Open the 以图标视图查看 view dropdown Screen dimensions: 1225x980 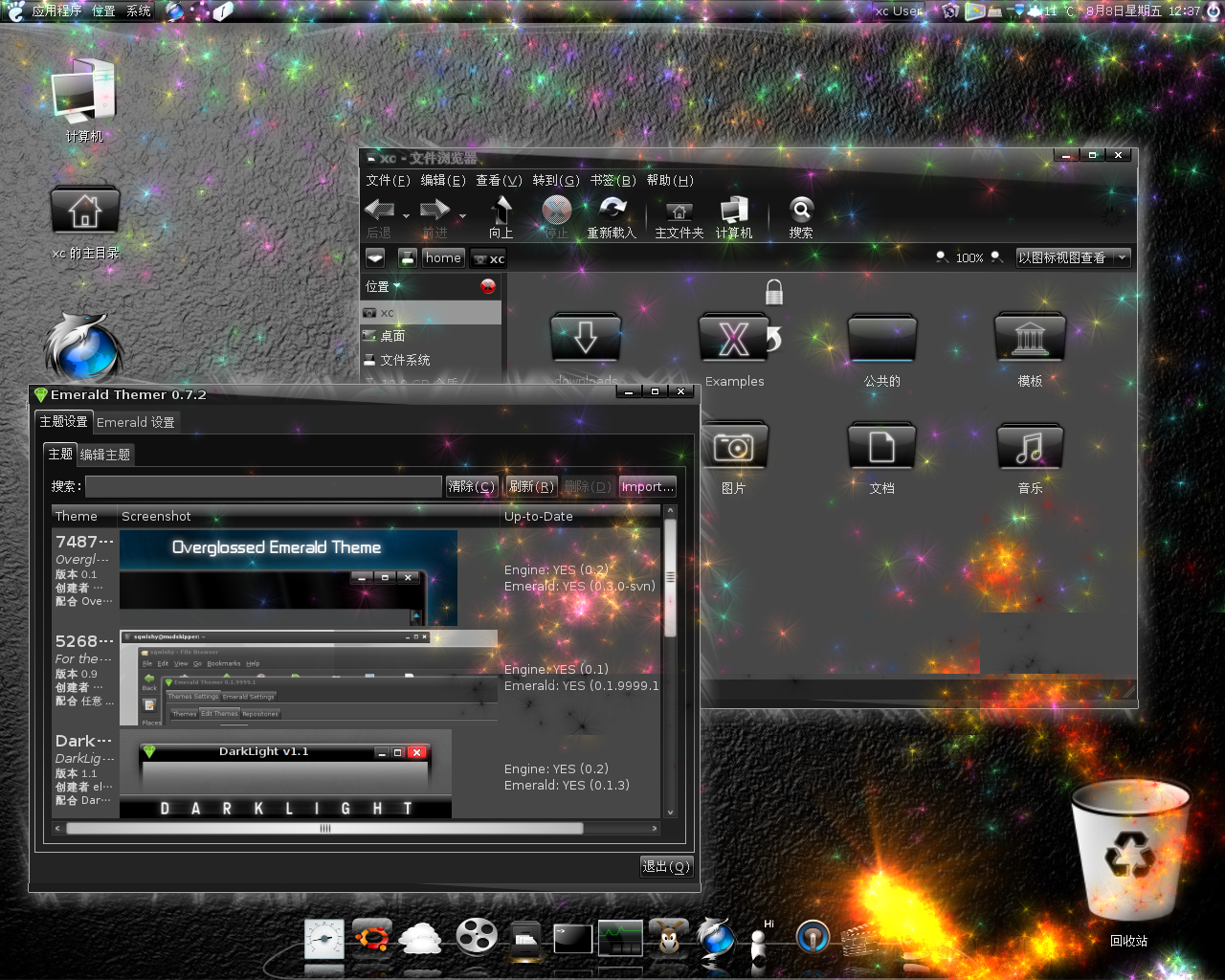coord(1073,257)
